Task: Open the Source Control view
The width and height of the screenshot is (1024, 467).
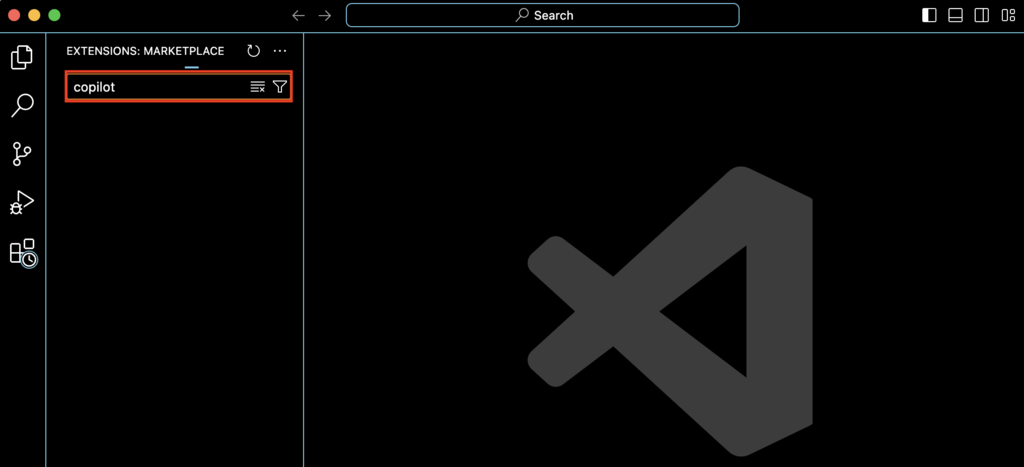Action: coord(22,154)
